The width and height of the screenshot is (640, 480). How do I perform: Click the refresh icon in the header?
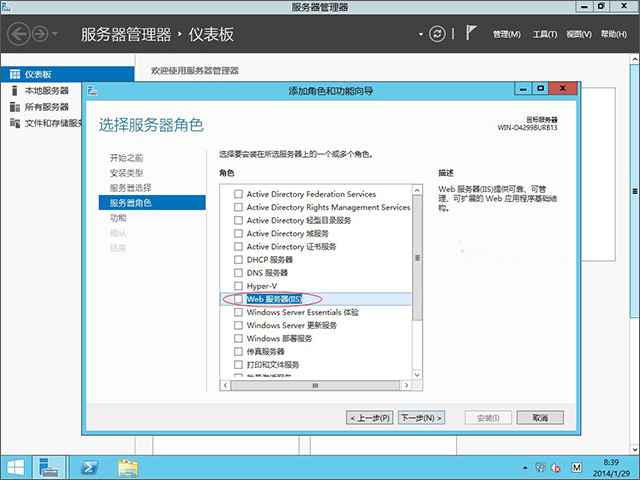click(x=437, y=34)
